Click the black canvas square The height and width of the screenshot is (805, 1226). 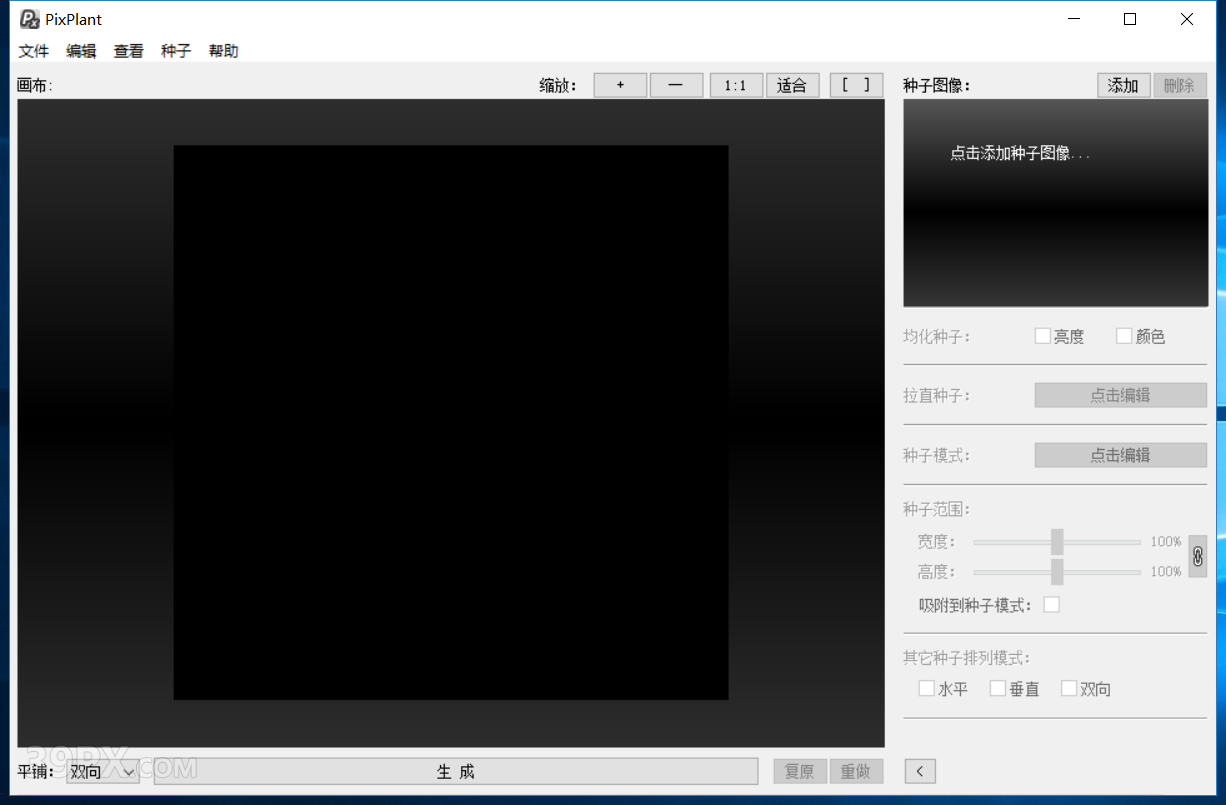click(x=451, y=422)
